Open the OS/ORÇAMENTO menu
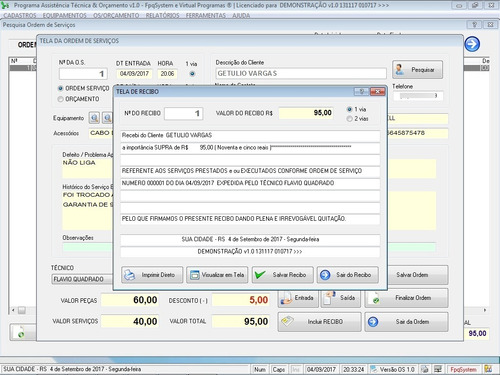The height and width of the screenshot is (375, 500). [116, 15]
